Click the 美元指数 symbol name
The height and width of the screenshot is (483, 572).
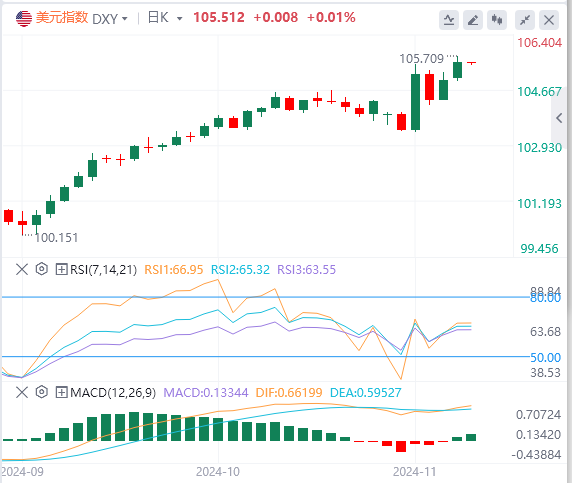click(x=62, y=18)
